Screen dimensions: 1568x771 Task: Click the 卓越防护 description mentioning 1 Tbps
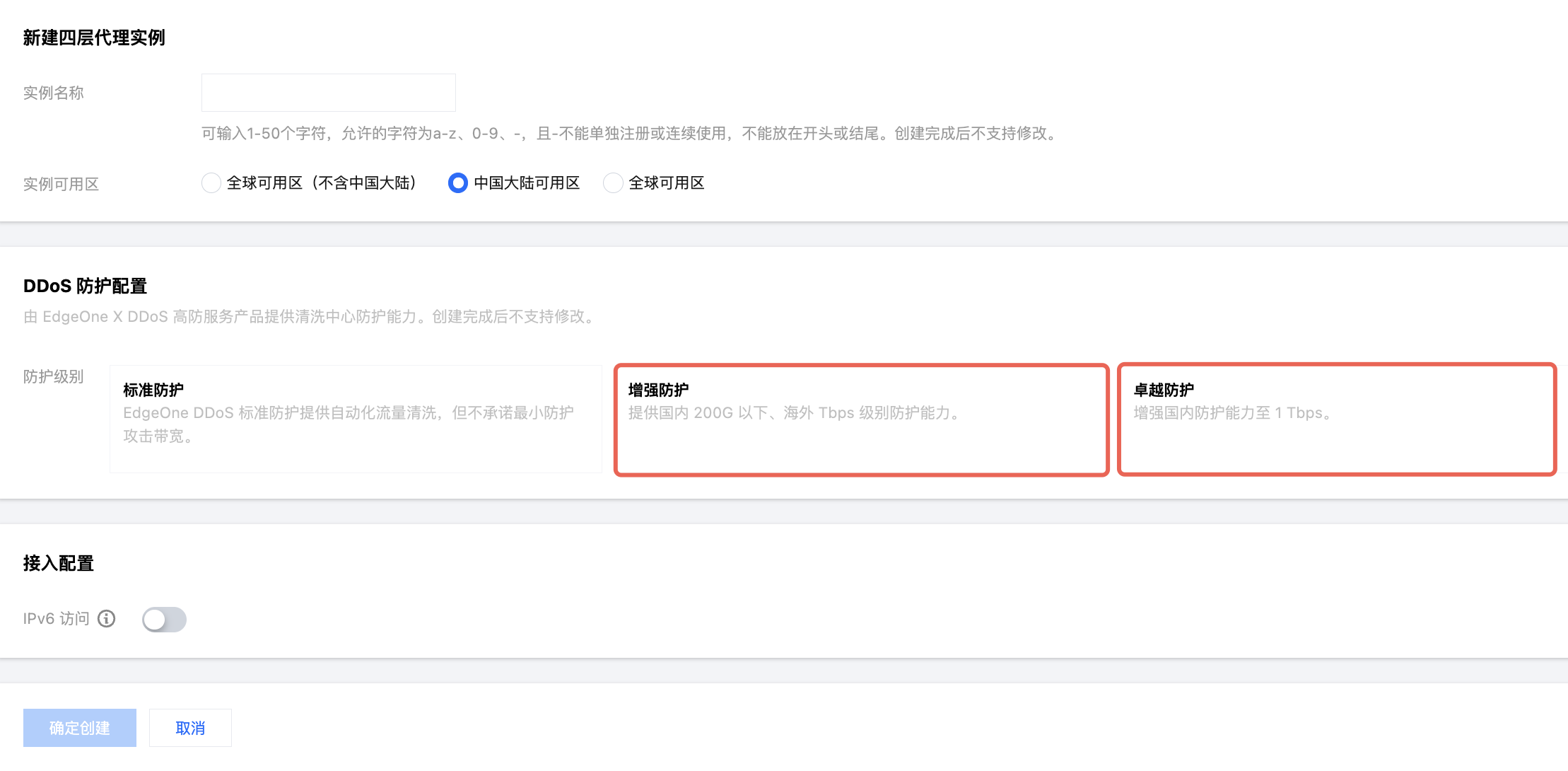pos(1232,413)
